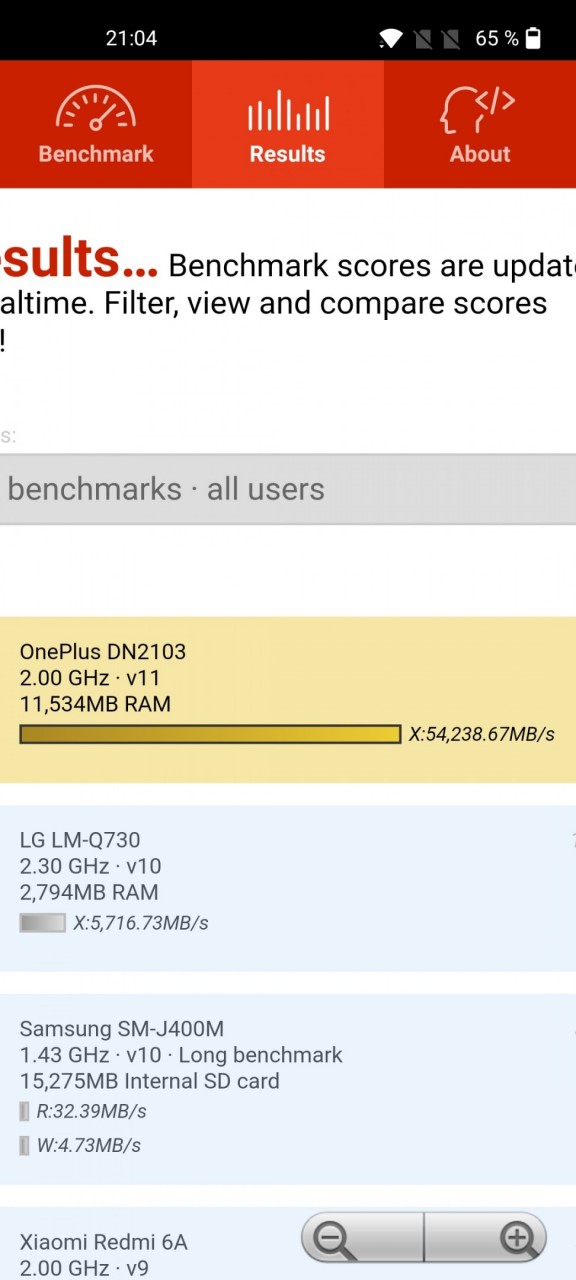Click the first SIM no-signal icon
Image resolution: width=576 pixels, height=1280 pixels.
point(421,39)
